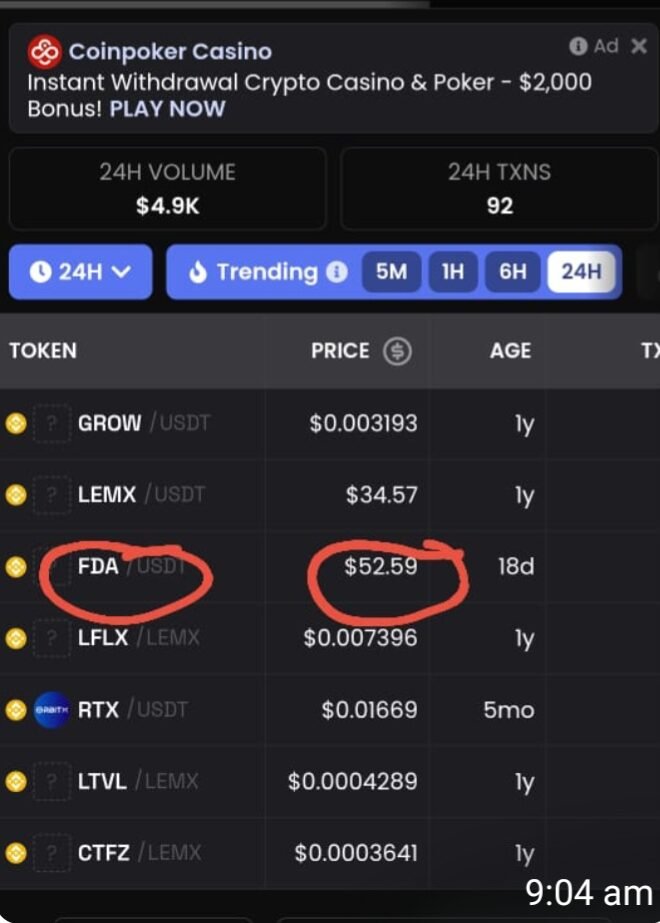
Task: Click the Coinpoker Casino logo icon
Action: click(45, 50)
